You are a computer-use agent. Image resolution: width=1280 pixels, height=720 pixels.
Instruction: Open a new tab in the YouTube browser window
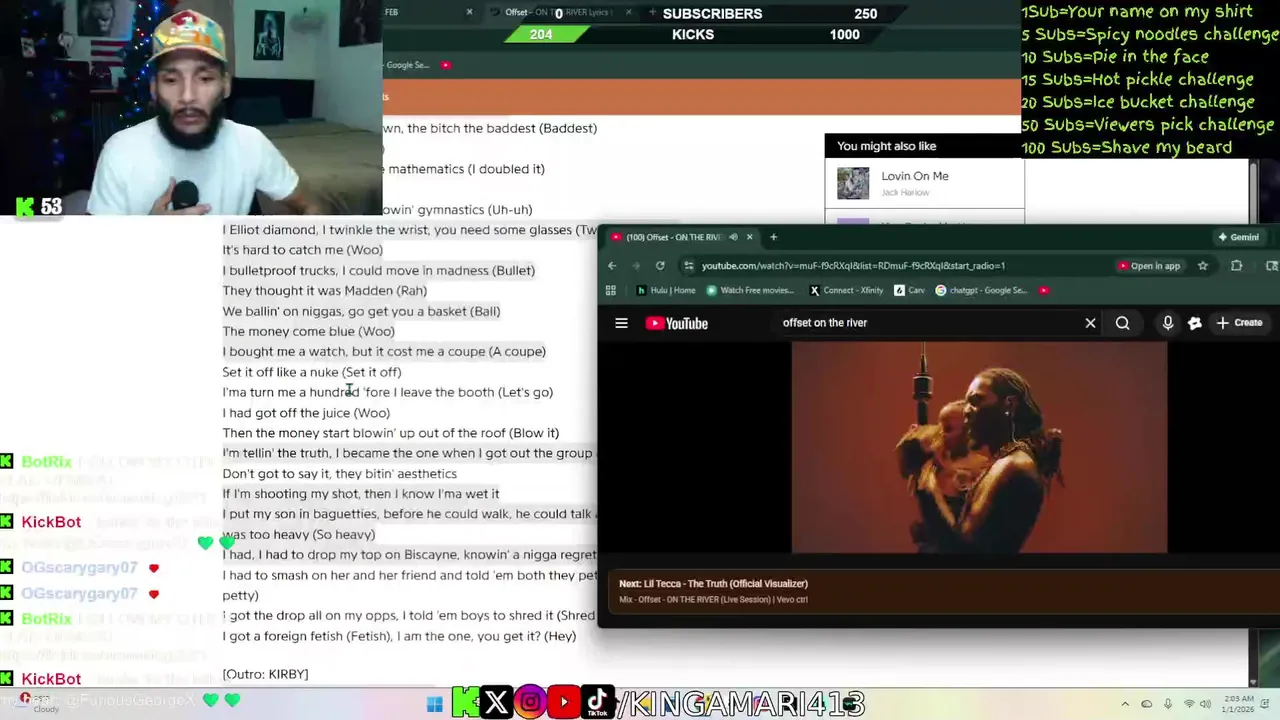point(773,237)
